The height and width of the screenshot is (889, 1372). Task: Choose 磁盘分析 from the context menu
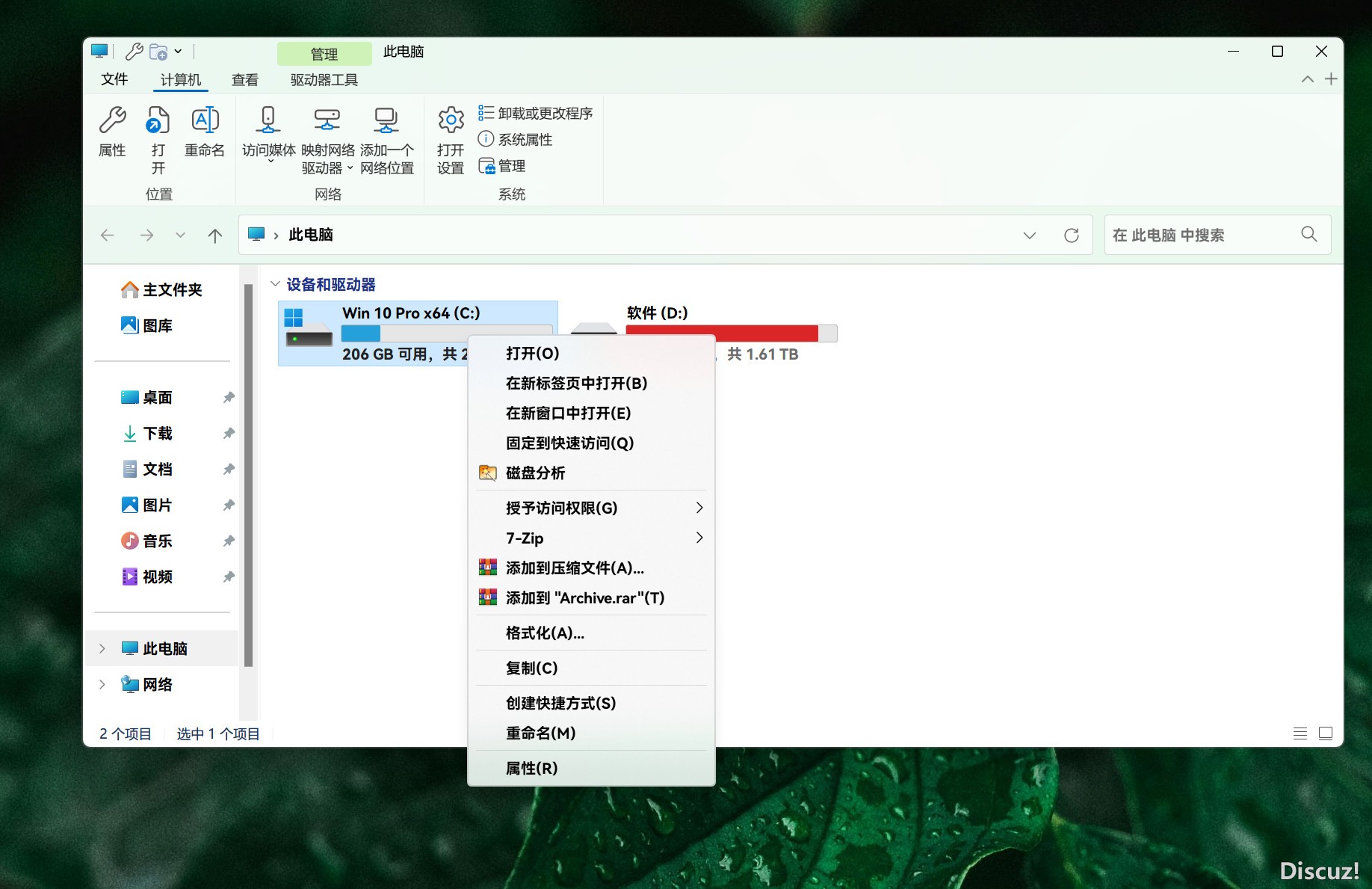pos(591,473)
